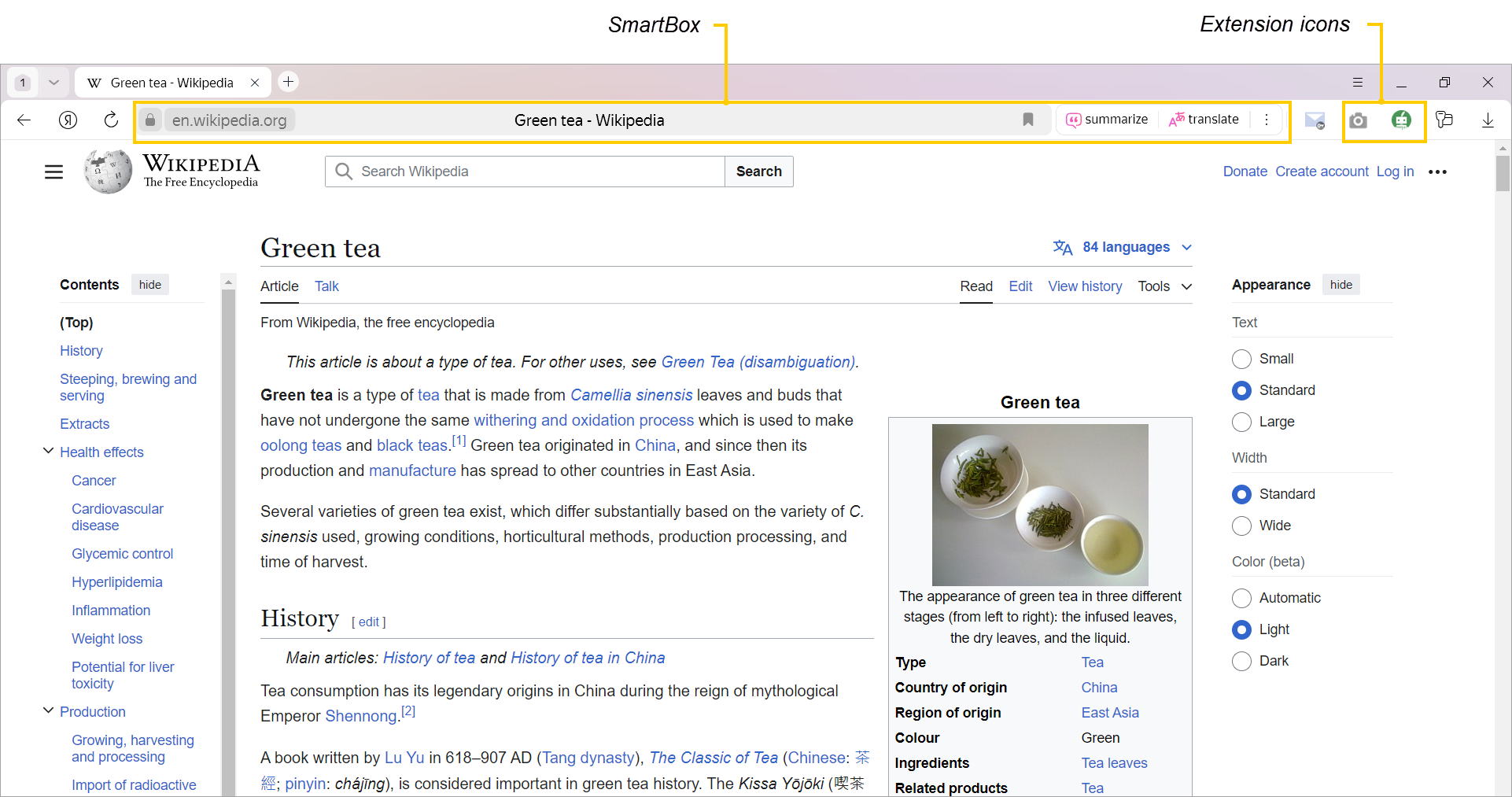This screenshot has height=797, width=1512.
Task: Open the green robot extension icon
Action: click(x=1401, y=120)
